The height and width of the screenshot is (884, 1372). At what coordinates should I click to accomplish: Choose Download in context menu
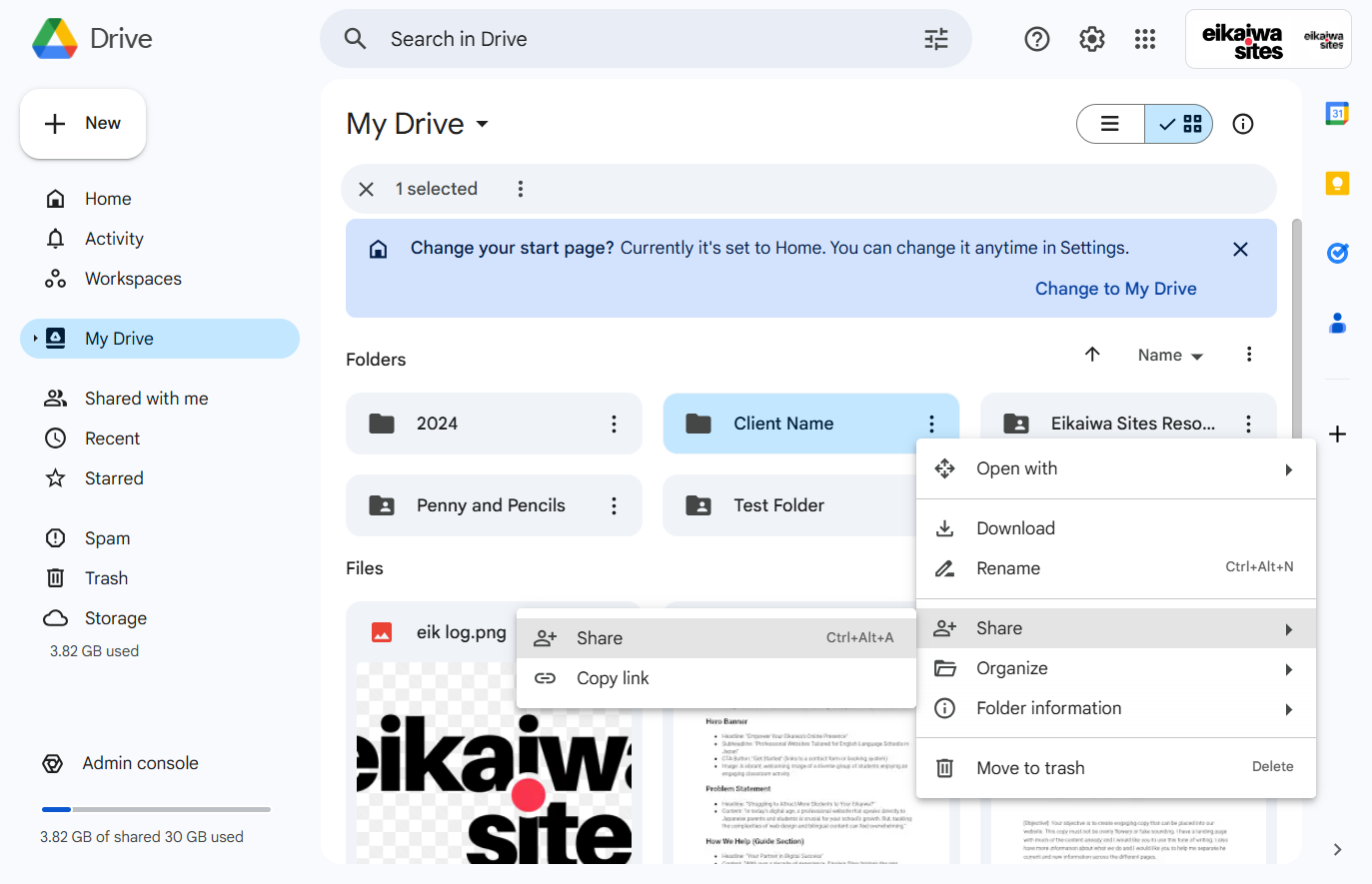[x=1116, y=528]
